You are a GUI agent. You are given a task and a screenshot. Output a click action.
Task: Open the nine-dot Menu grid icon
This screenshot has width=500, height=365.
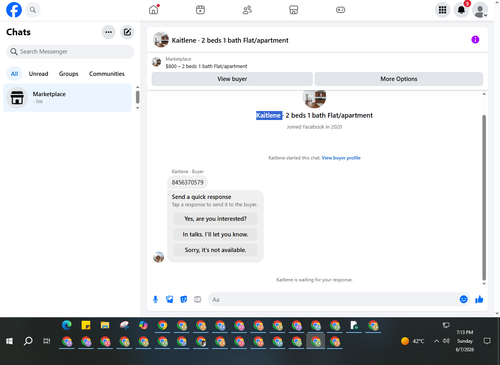click(442, 10)
